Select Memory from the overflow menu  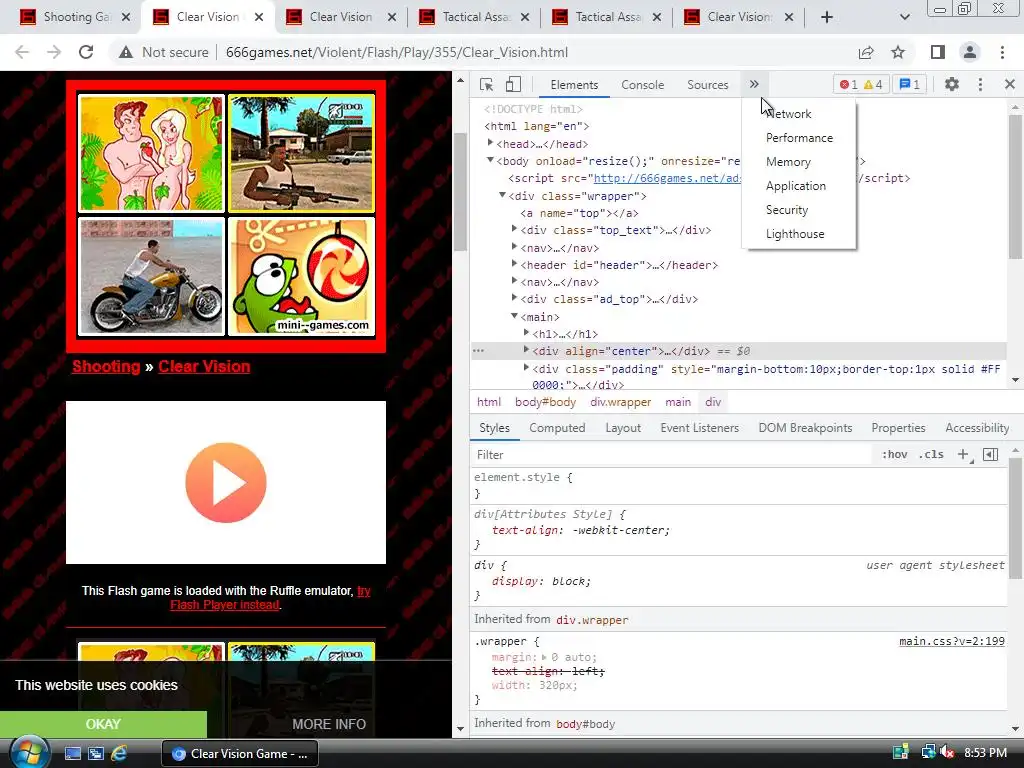[x=788, y=162]
